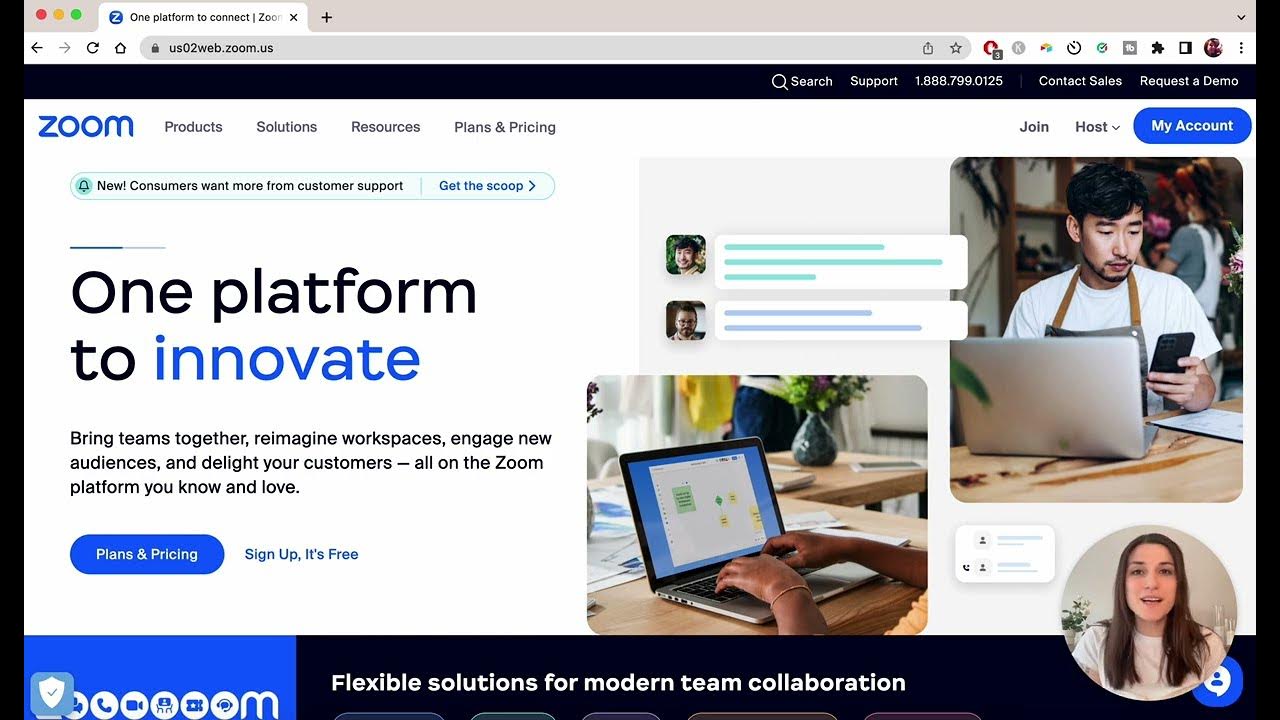
Task: Click the gray K extension icon
Action: [1019, 47]
